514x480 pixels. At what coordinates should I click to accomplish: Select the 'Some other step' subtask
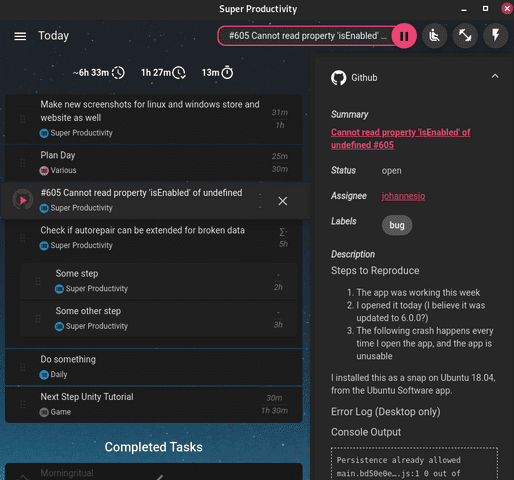click(x=159, y=318)
